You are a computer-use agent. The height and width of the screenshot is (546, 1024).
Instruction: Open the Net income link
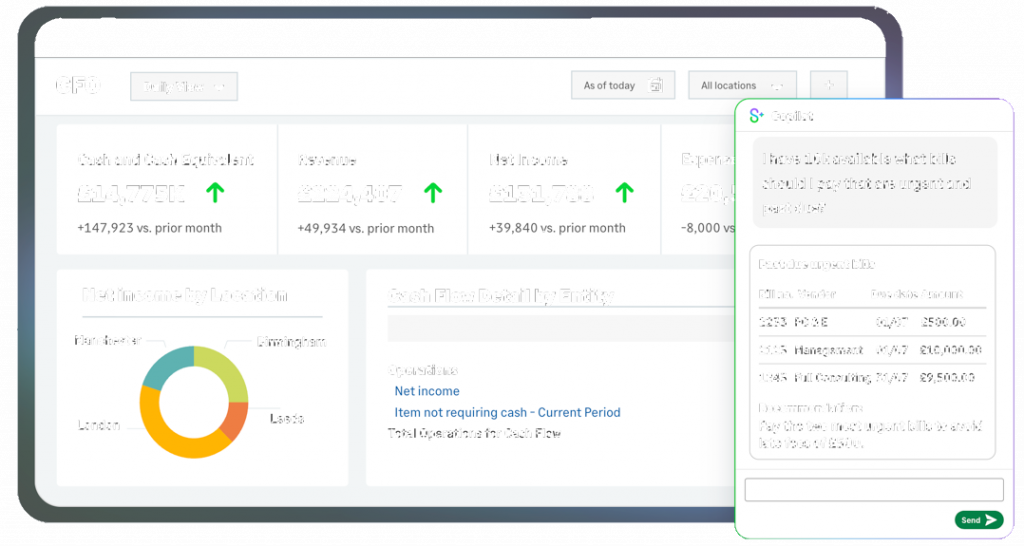coord(427,391)
